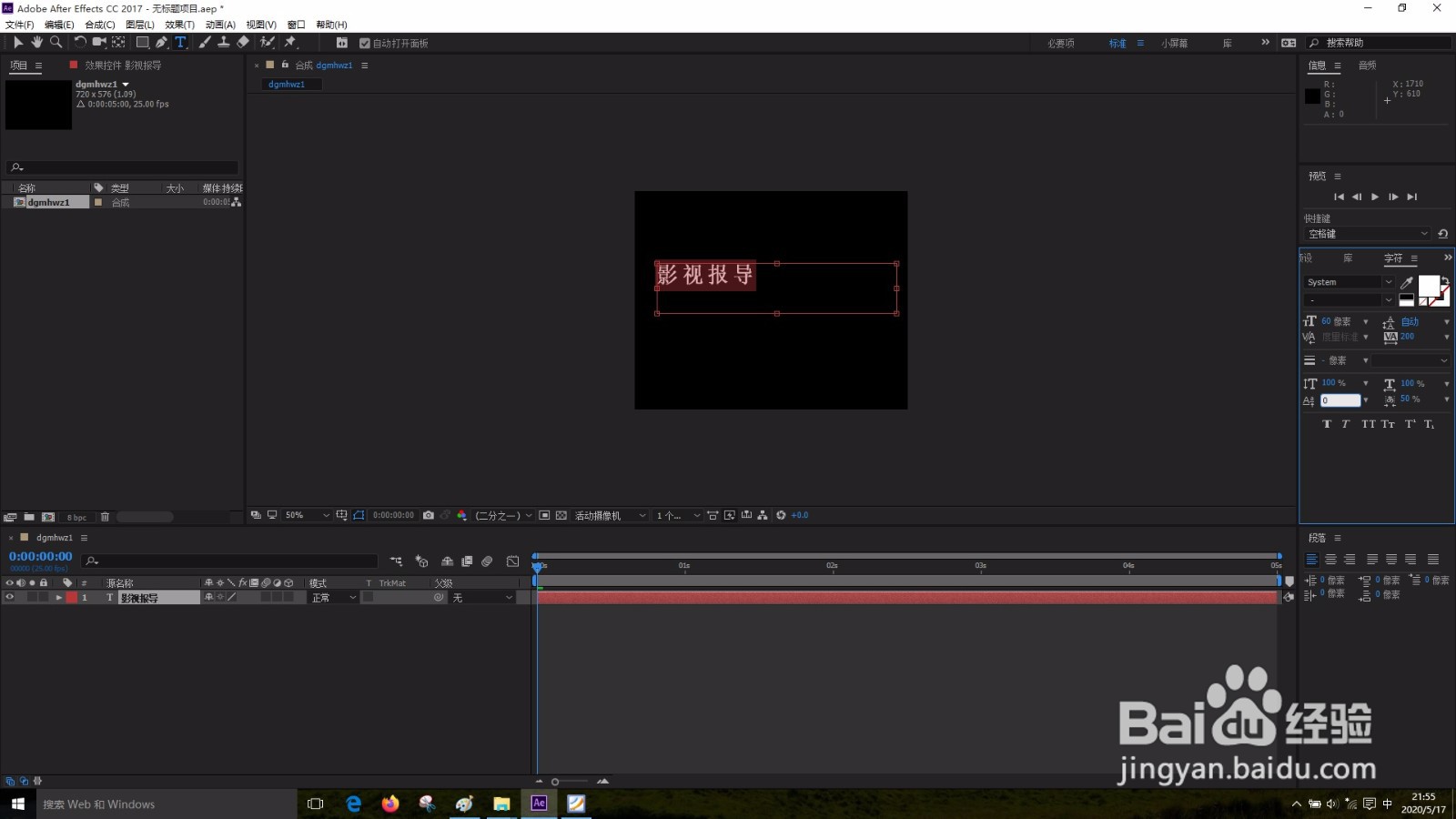1456x819 pixels.
Task: Select the Pan Behind anchor point tool
Action: click(x=118, y=42)
